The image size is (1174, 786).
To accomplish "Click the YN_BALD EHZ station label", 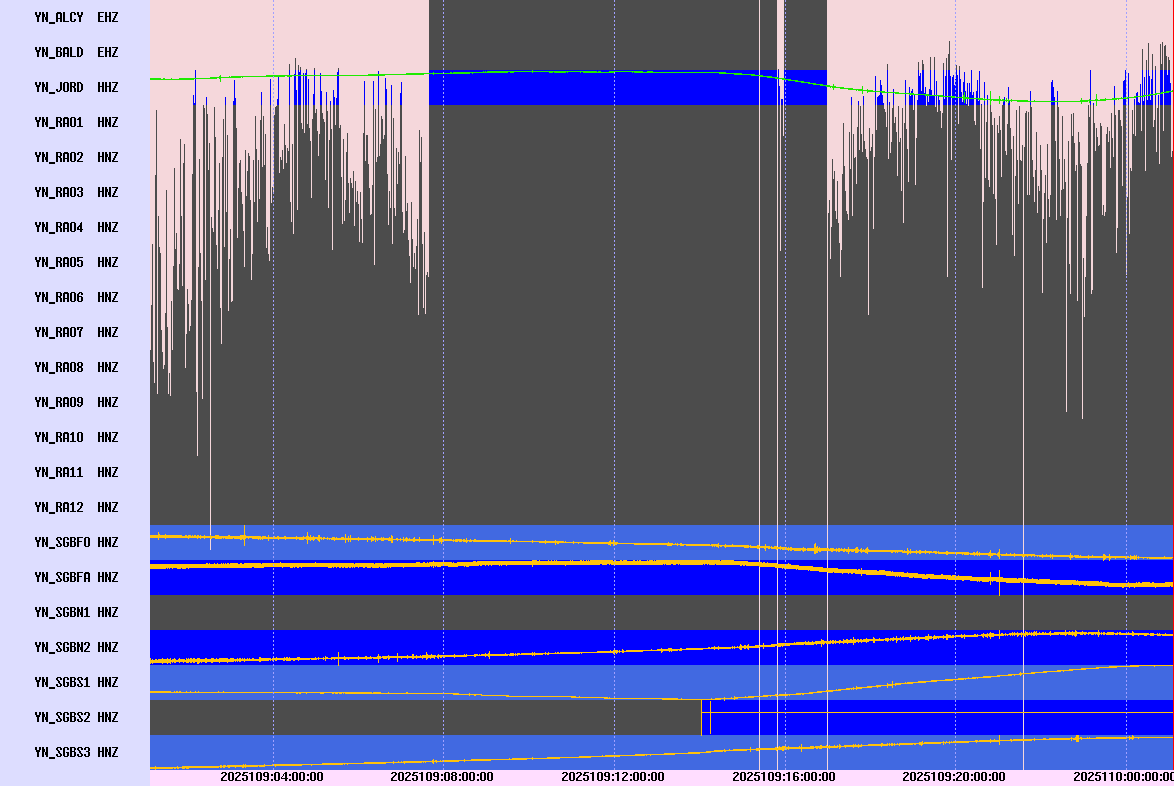I will pyautogui.click(x=76, y=52).
